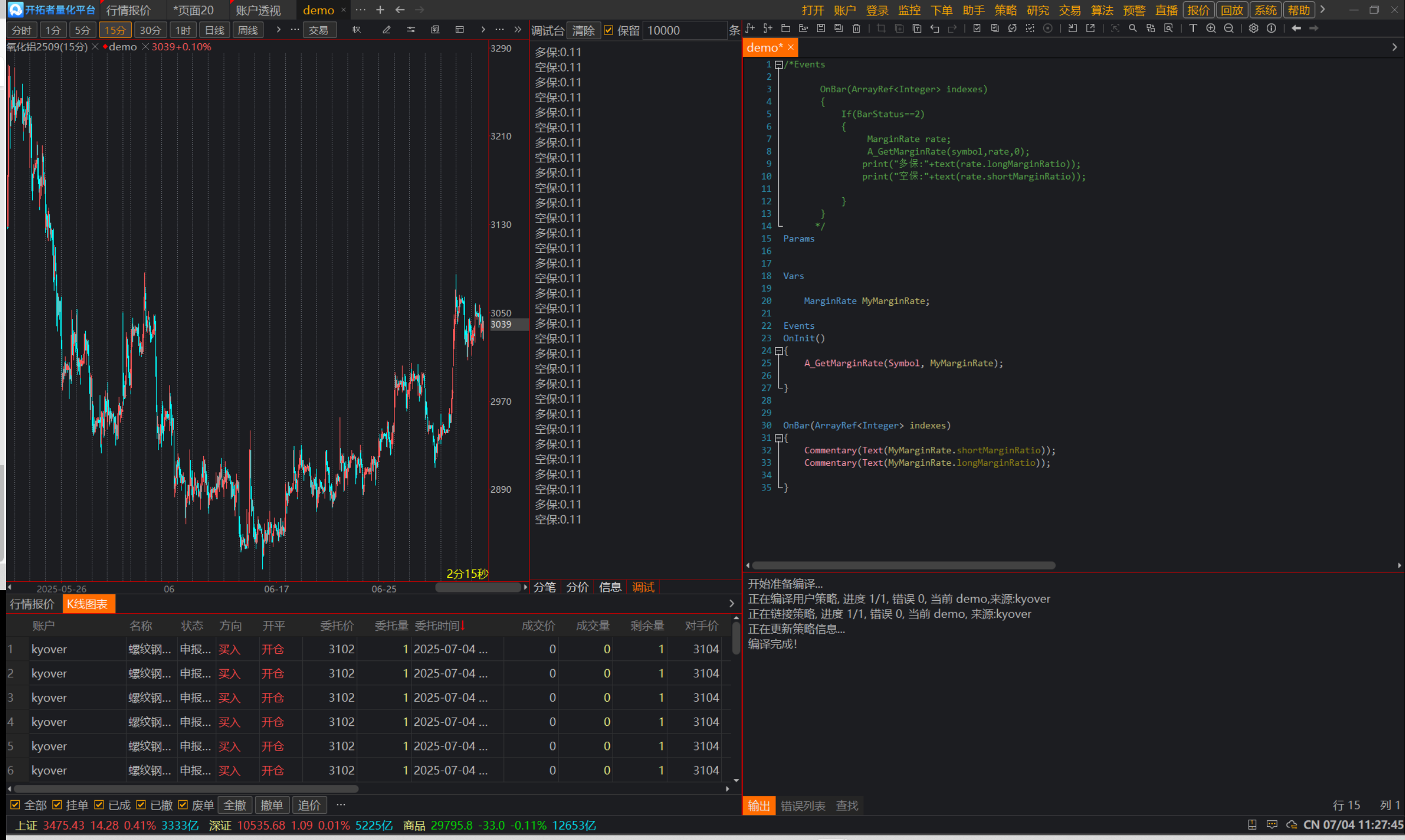Click the chart horizontal scrollbar thumb
1405x840 pixels.
tap(478, 588)
